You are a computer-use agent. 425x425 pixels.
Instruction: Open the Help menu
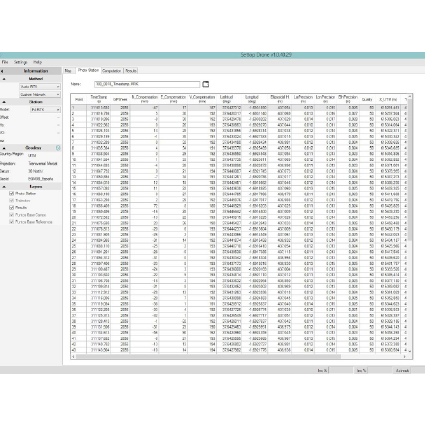[x=37, y=62]
